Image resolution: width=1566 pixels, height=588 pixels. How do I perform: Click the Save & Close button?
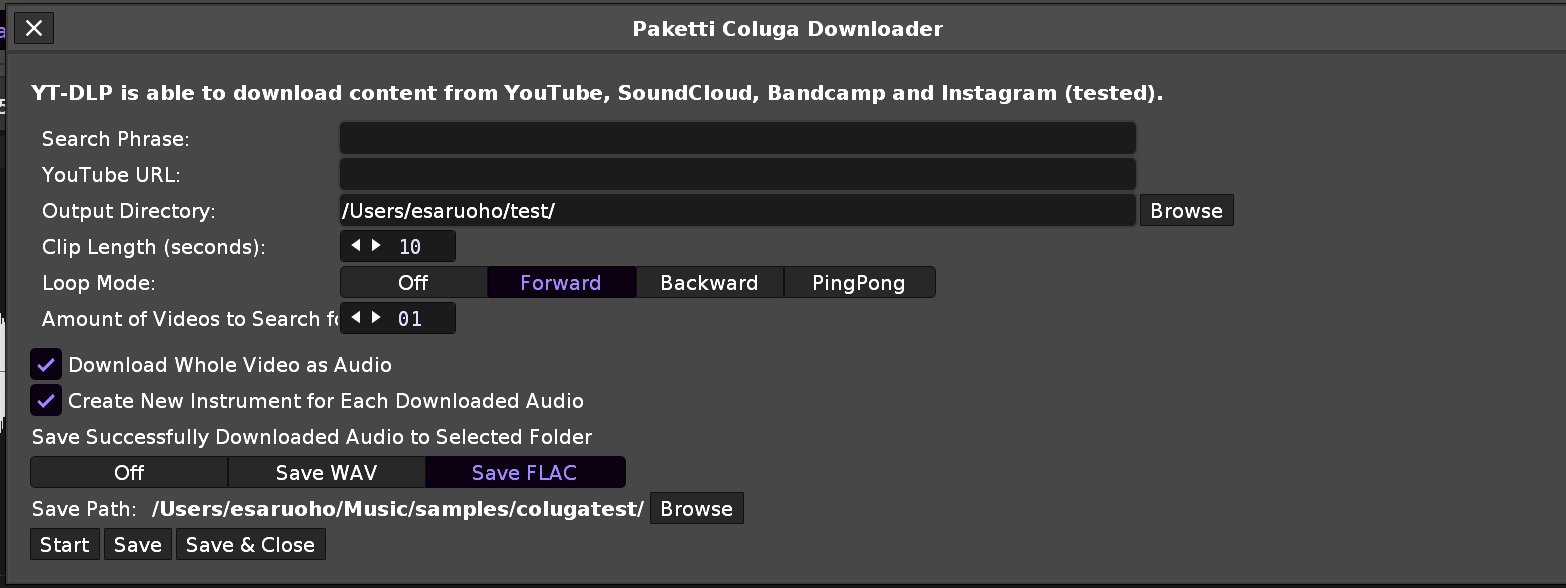point(250,545)
